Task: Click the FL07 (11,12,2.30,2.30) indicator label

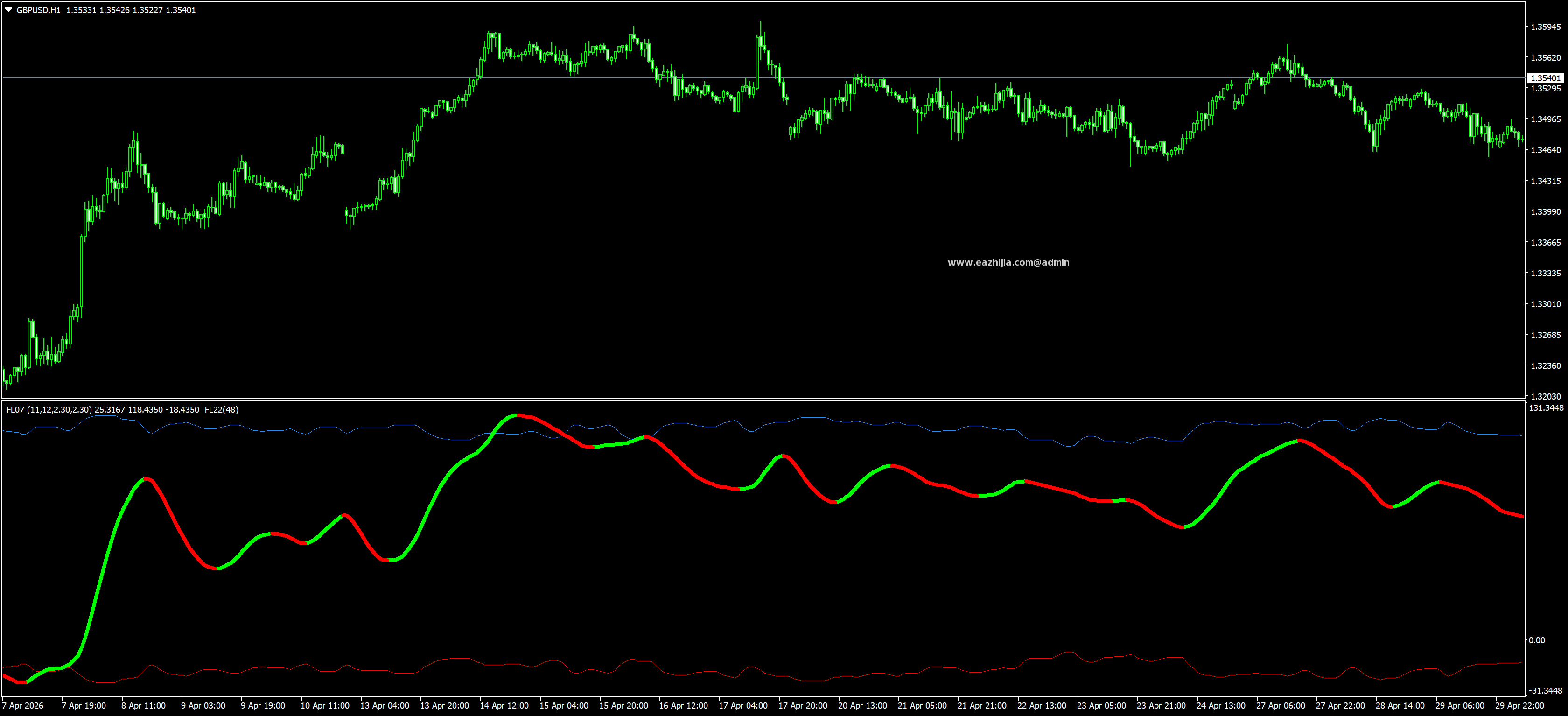Action: point(49,410)
